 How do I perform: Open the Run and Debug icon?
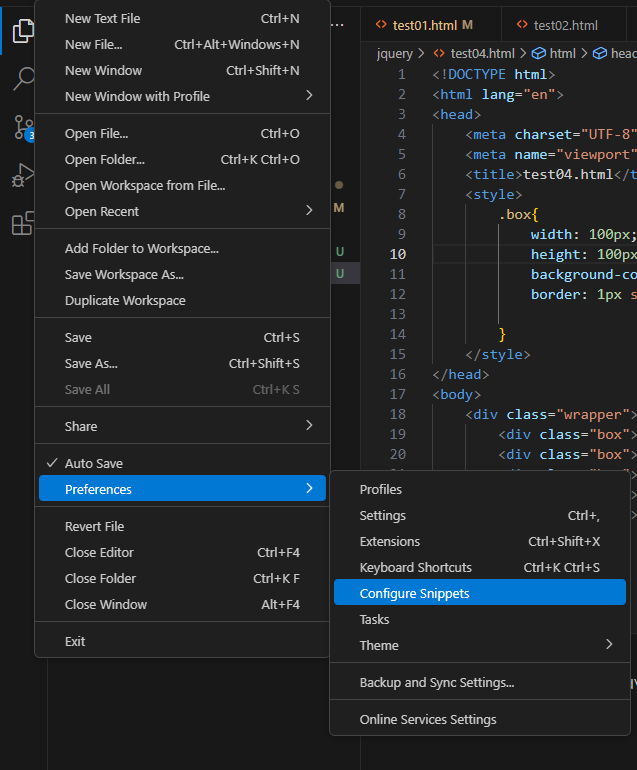pyautogui.click(x=22, y=176)
